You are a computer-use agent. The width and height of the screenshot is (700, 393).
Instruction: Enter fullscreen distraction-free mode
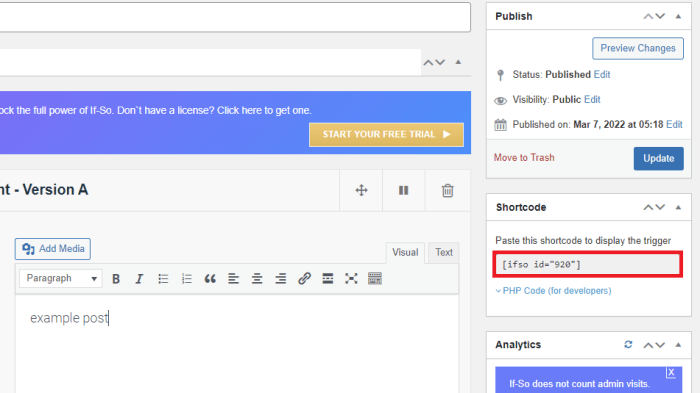[x=351, y=279]
